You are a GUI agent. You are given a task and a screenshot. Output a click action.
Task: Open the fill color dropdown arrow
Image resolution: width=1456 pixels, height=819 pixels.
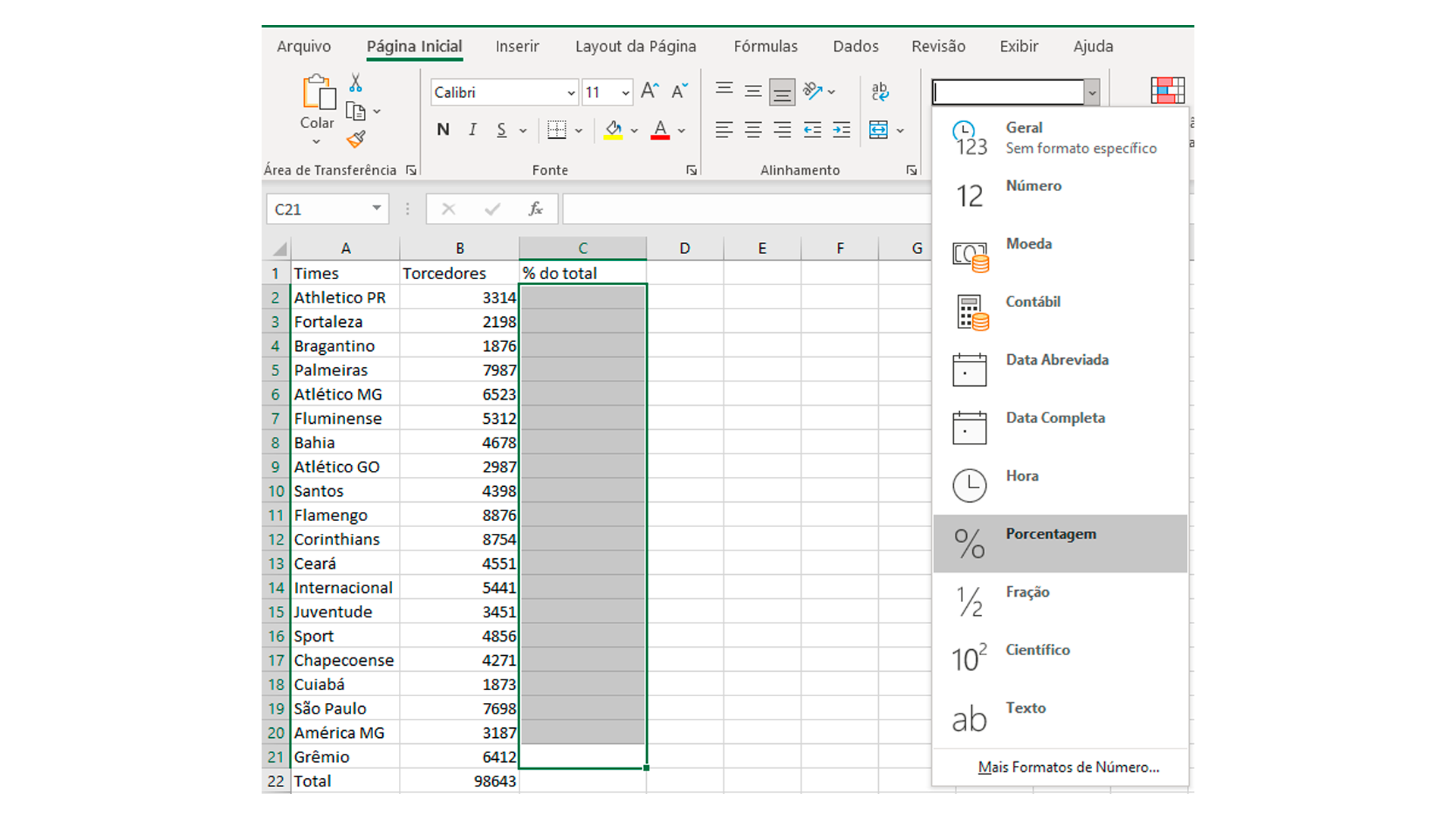click(x=635, y=130)
